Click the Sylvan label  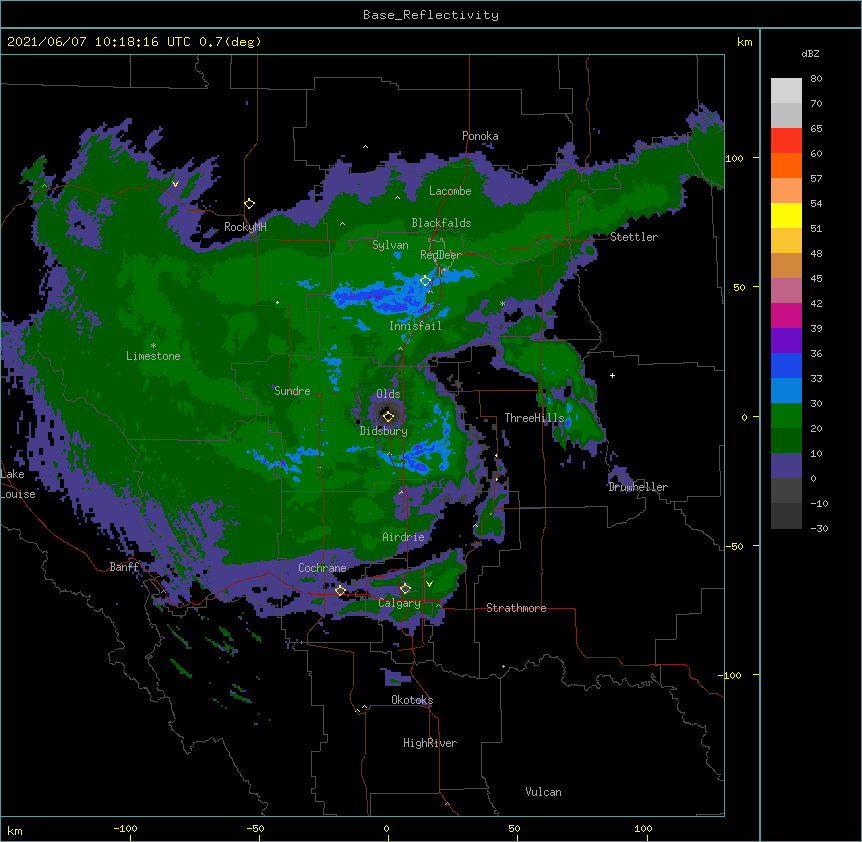[390, 245]
